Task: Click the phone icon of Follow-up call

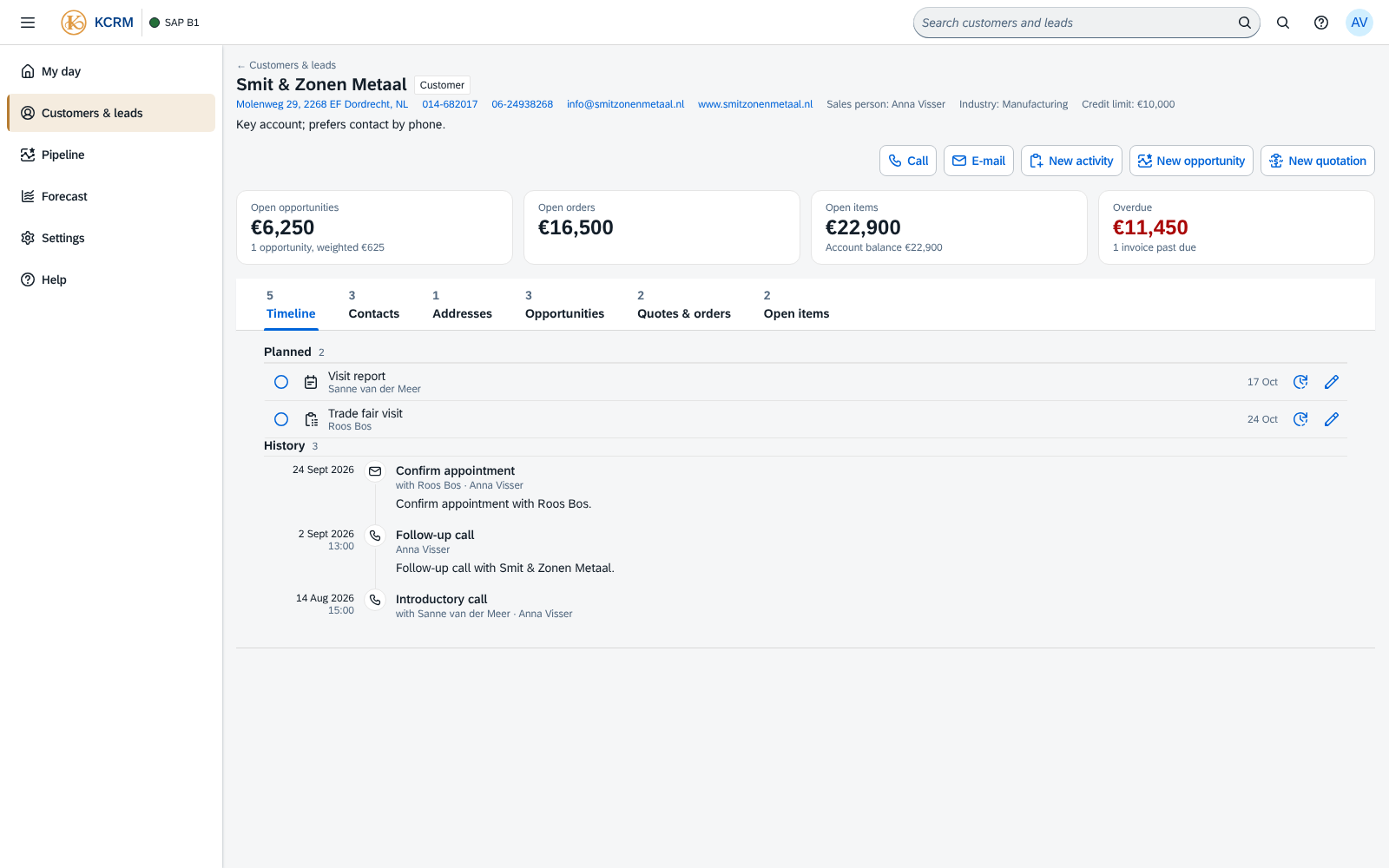Action: [x=375, y=536]
